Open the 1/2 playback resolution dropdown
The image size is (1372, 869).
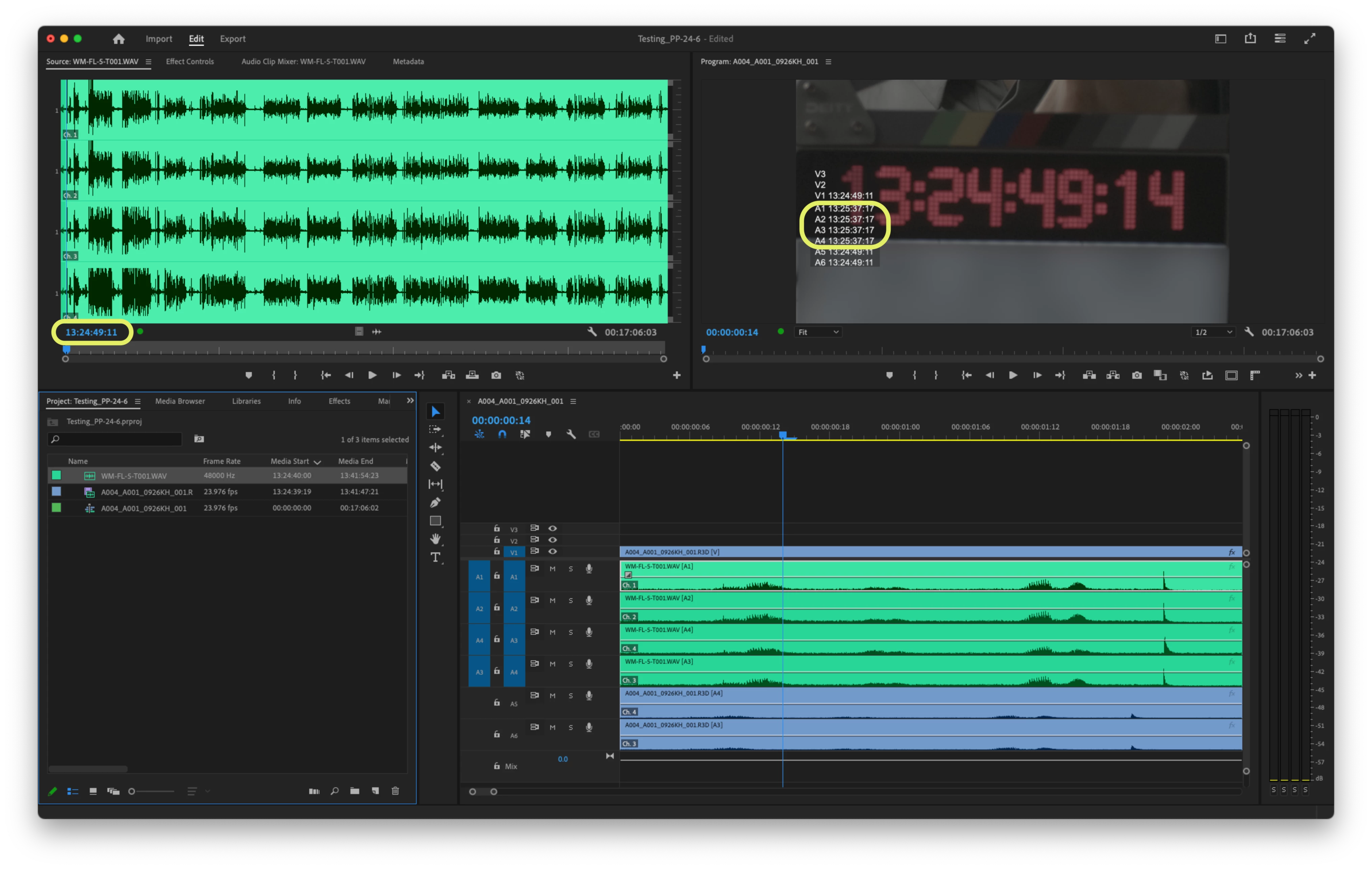[x=1212, y=332]
